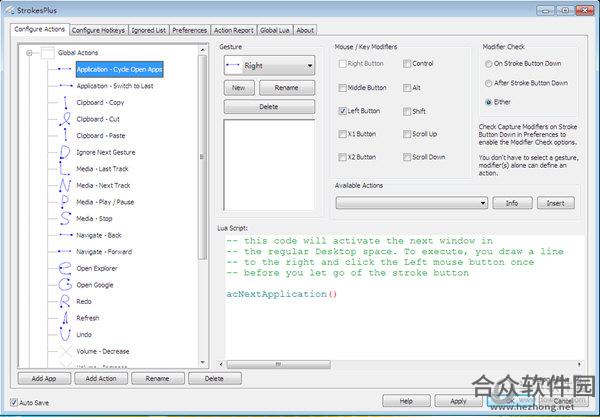
Task: Click the gesture icon for Clipboard - Paste
Action: coord(65,136)
